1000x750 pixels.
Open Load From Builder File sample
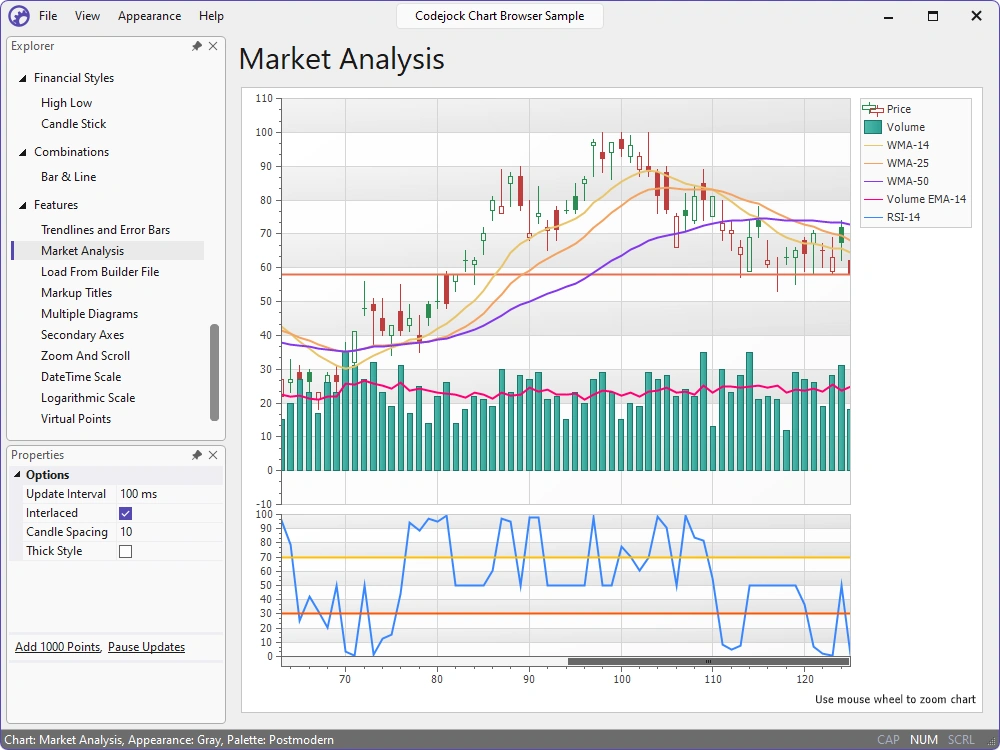coord(100,272)
